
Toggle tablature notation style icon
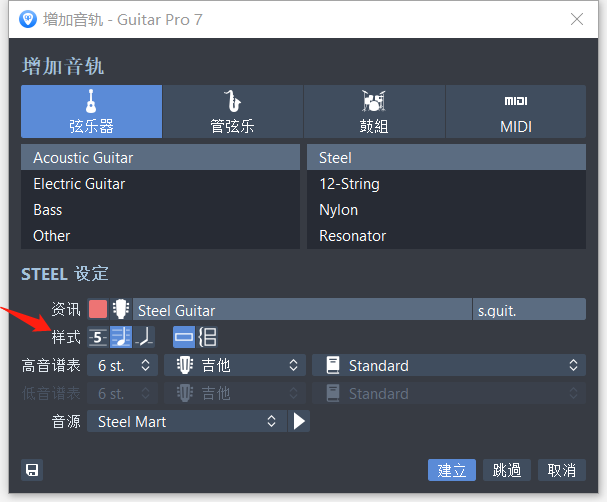pos(98,337)
